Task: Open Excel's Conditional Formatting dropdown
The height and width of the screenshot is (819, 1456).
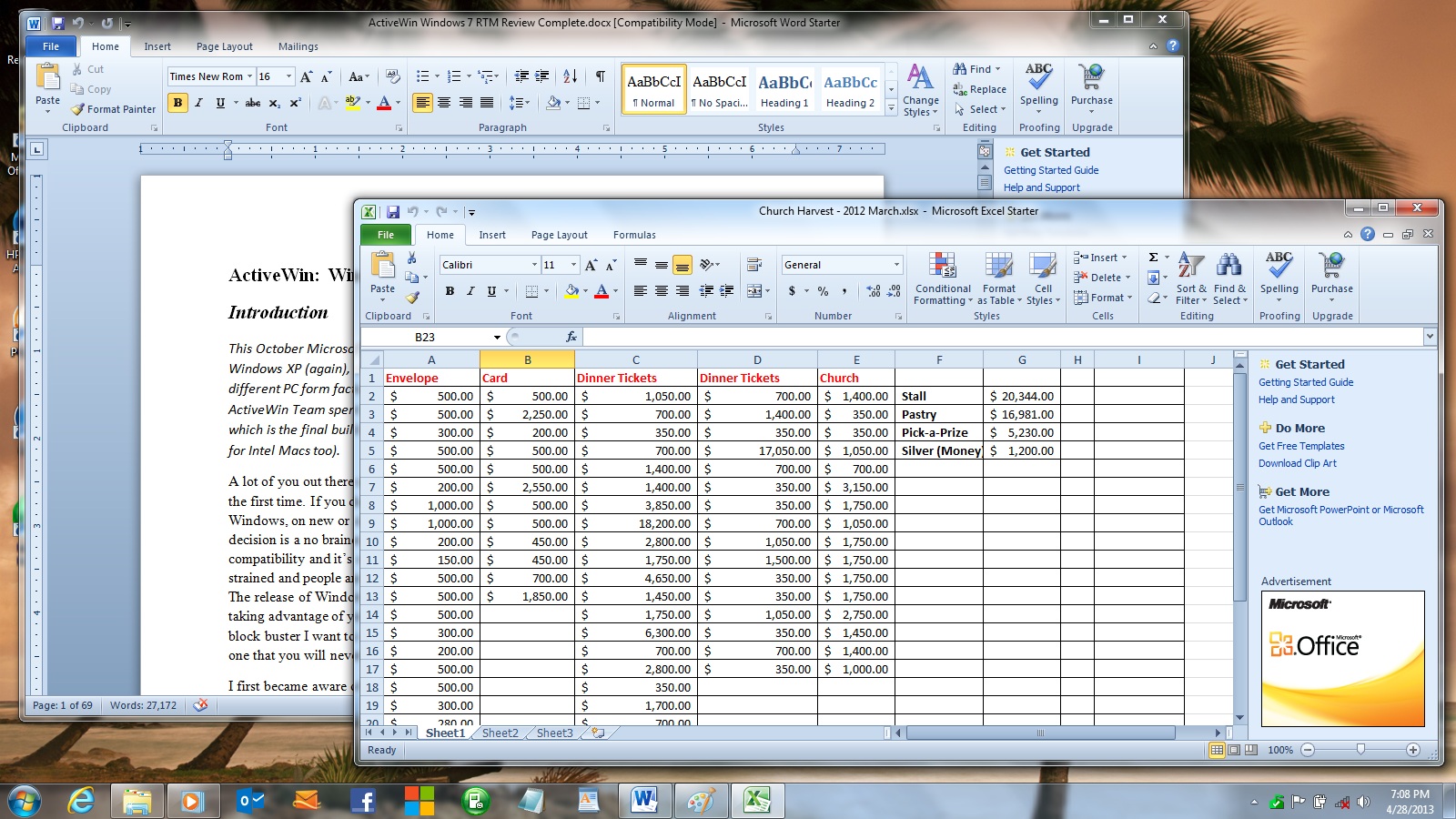Action: coord(943,278)
